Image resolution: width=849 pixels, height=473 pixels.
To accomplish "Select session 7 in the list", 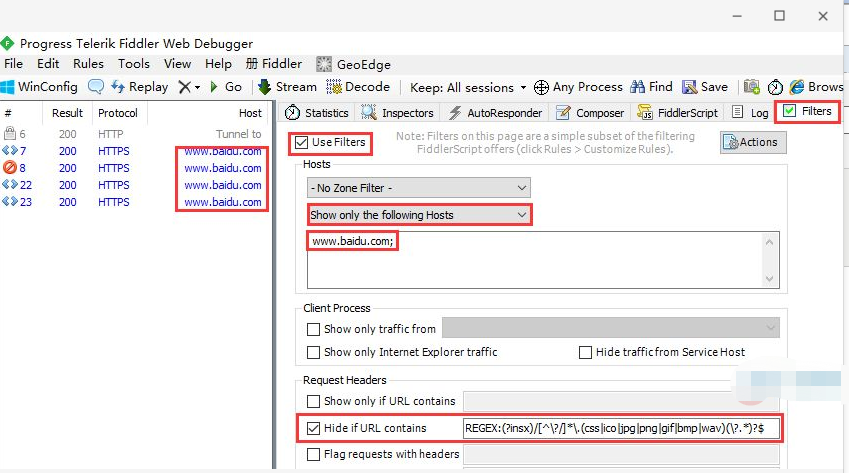I will click(x=134, y=151).
